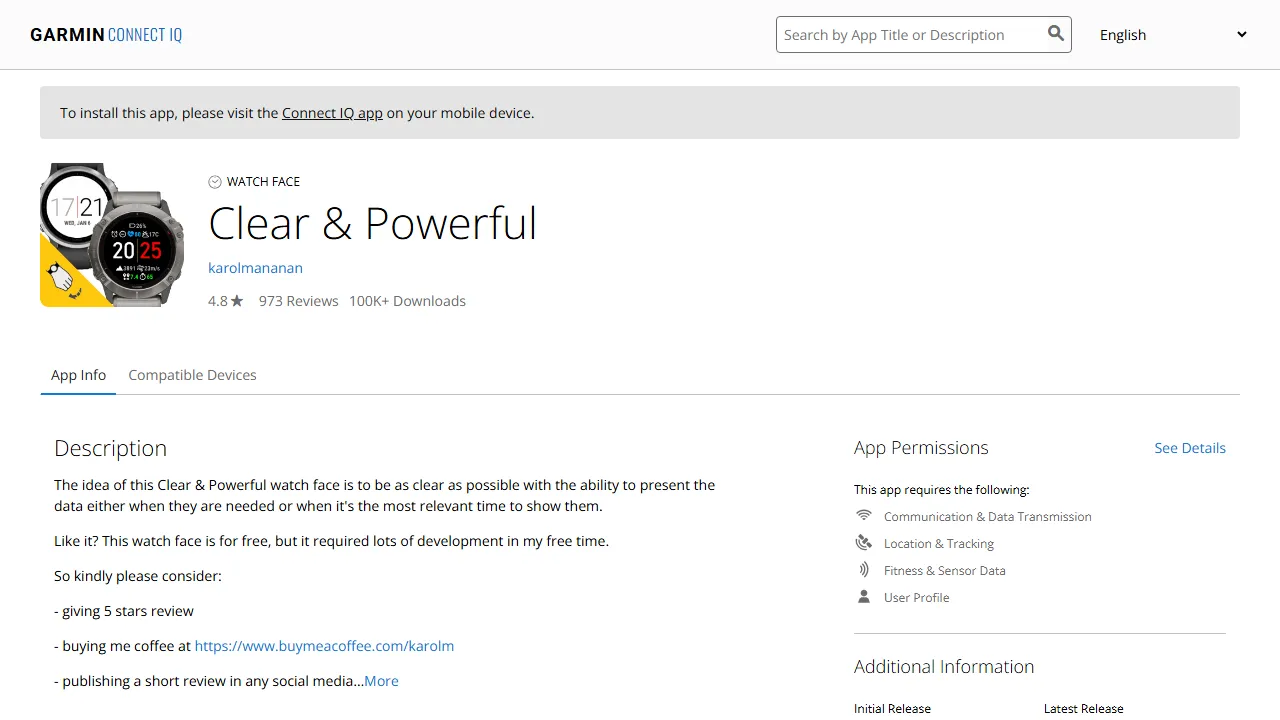This screenshot has height=720, width=1280.
Task: Click the Fitness & Sensor Data icon
Action: (864, 570)
